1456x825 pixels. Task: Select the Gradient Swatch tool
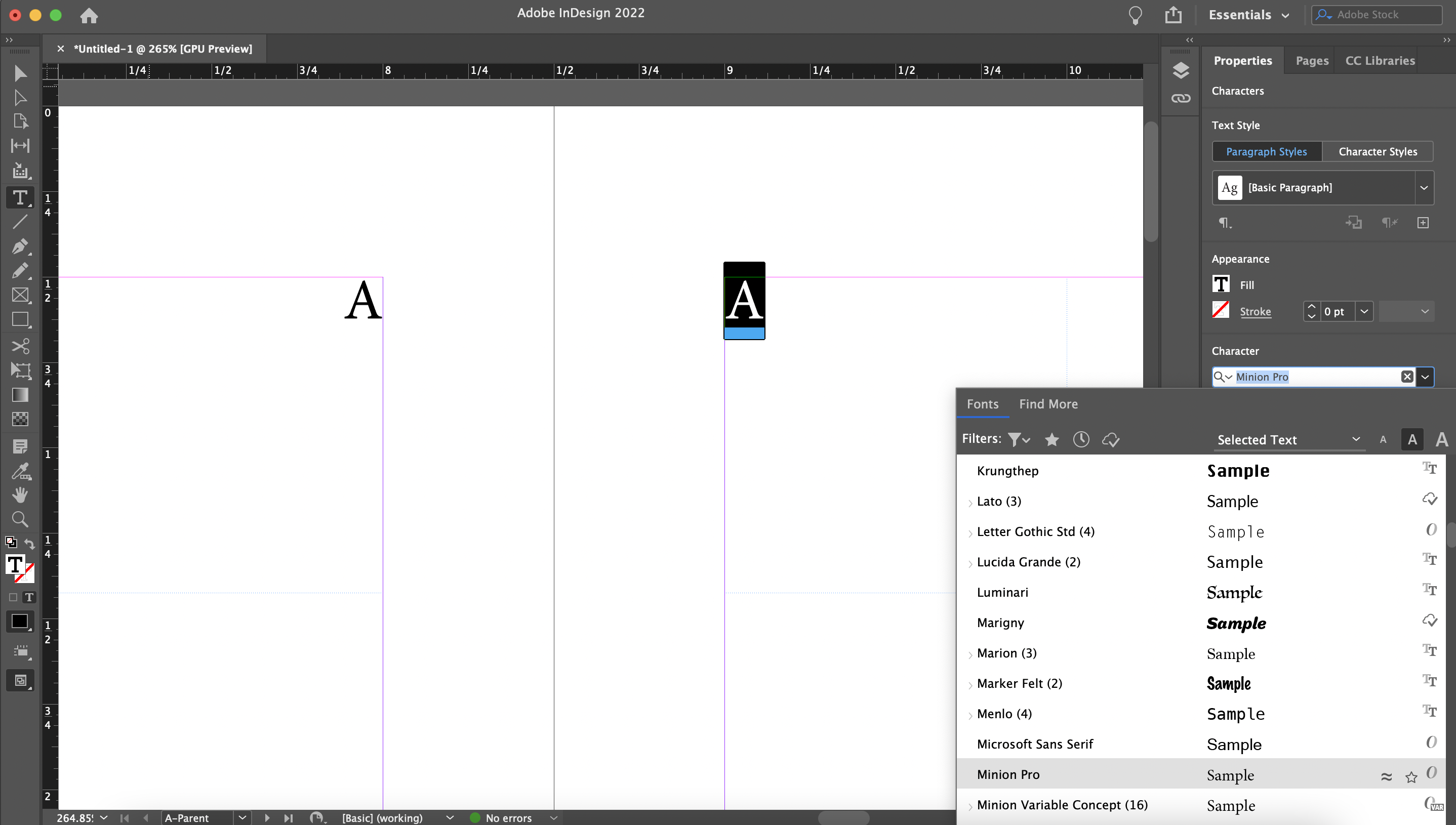pos(20,395)
